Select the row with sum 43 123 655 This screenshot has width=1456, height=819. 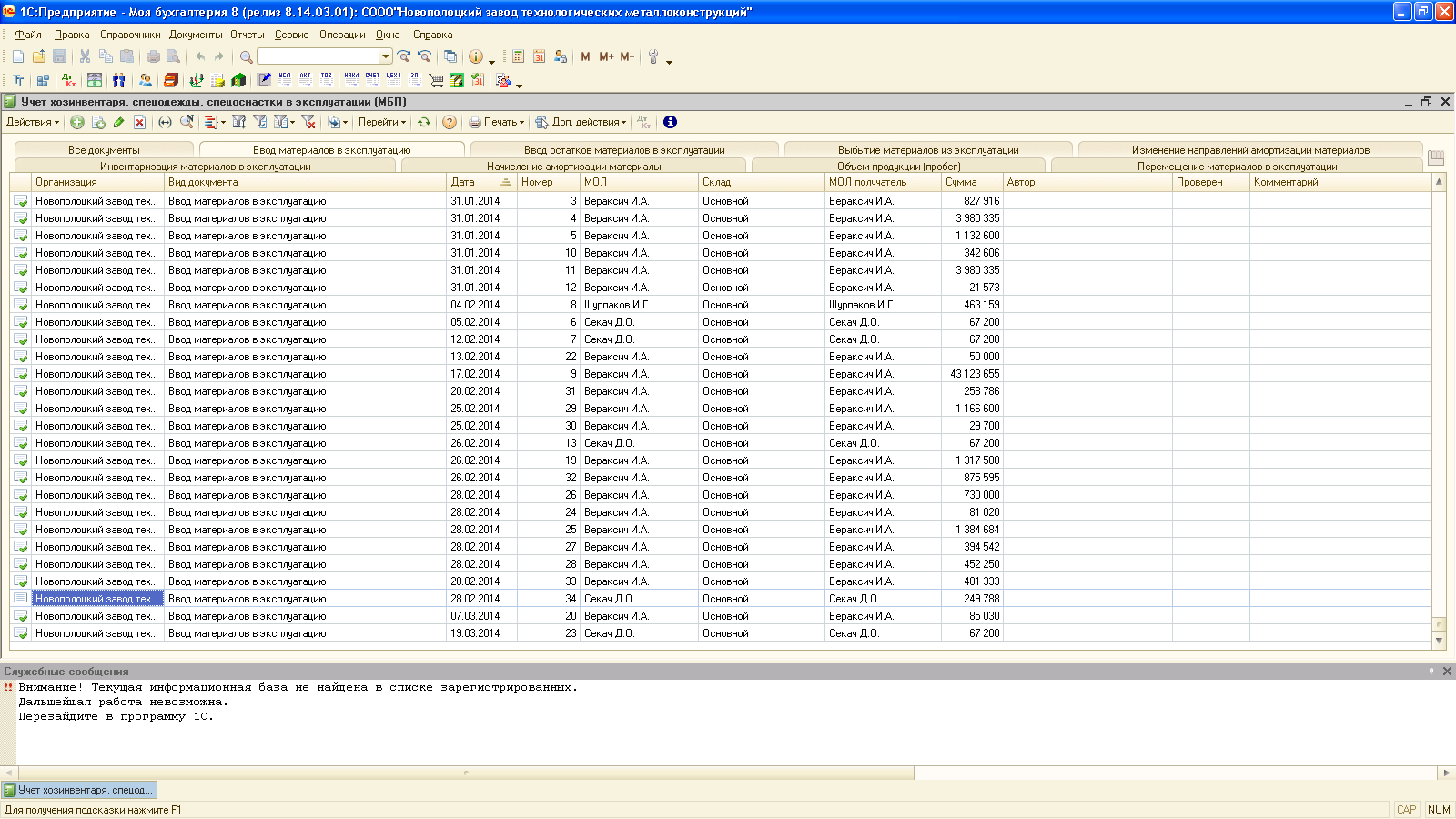tap(721, 374)
